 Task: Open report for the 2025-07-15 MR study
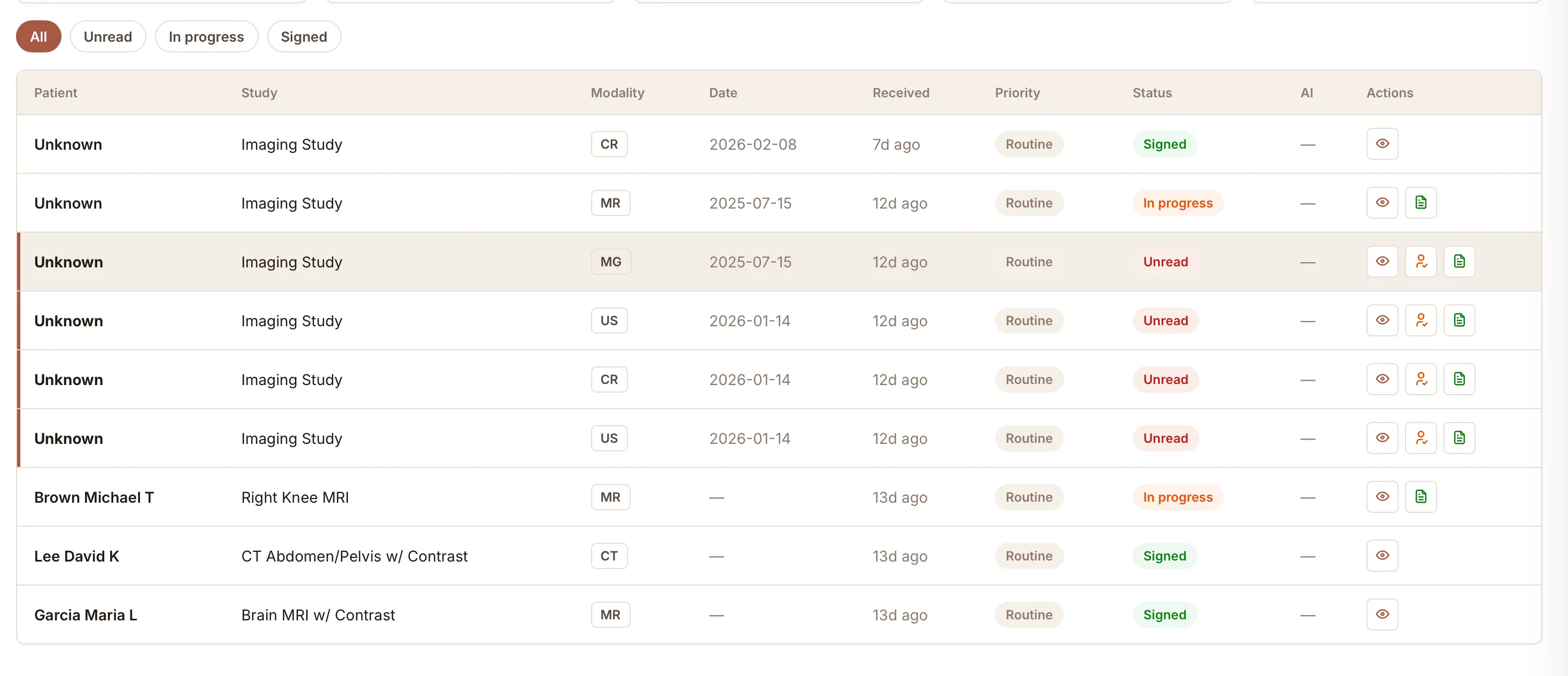[1420, 203]
